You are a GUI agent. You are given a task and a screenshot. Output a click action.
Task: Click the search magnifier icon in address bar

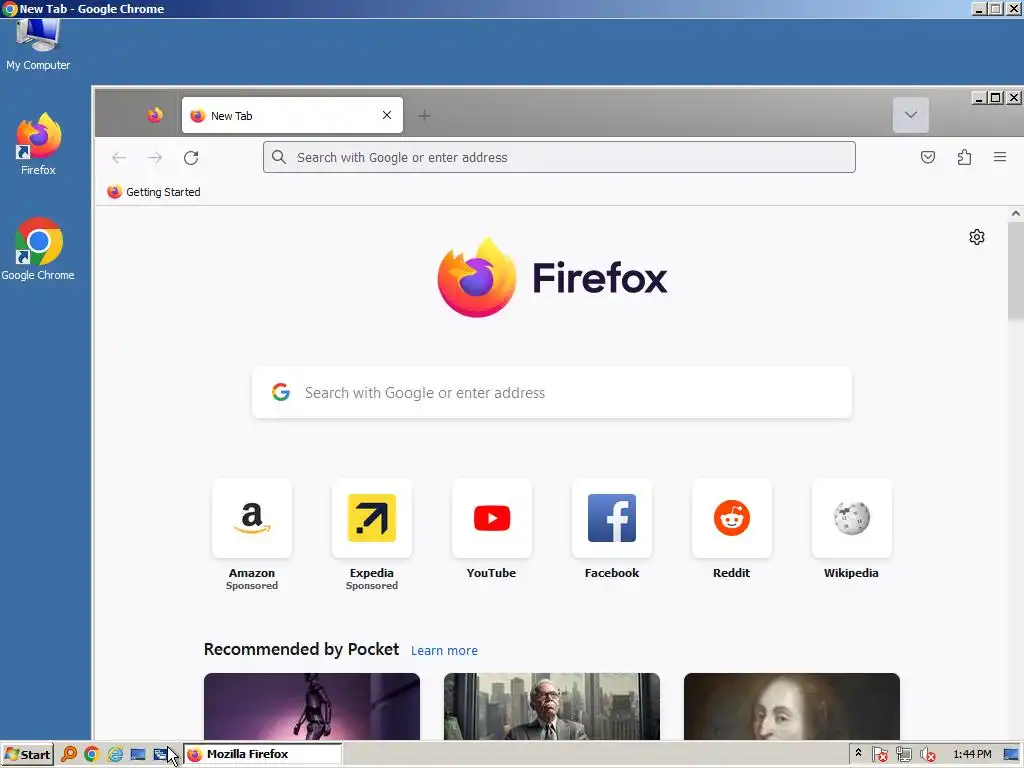(x=279, y=157)
